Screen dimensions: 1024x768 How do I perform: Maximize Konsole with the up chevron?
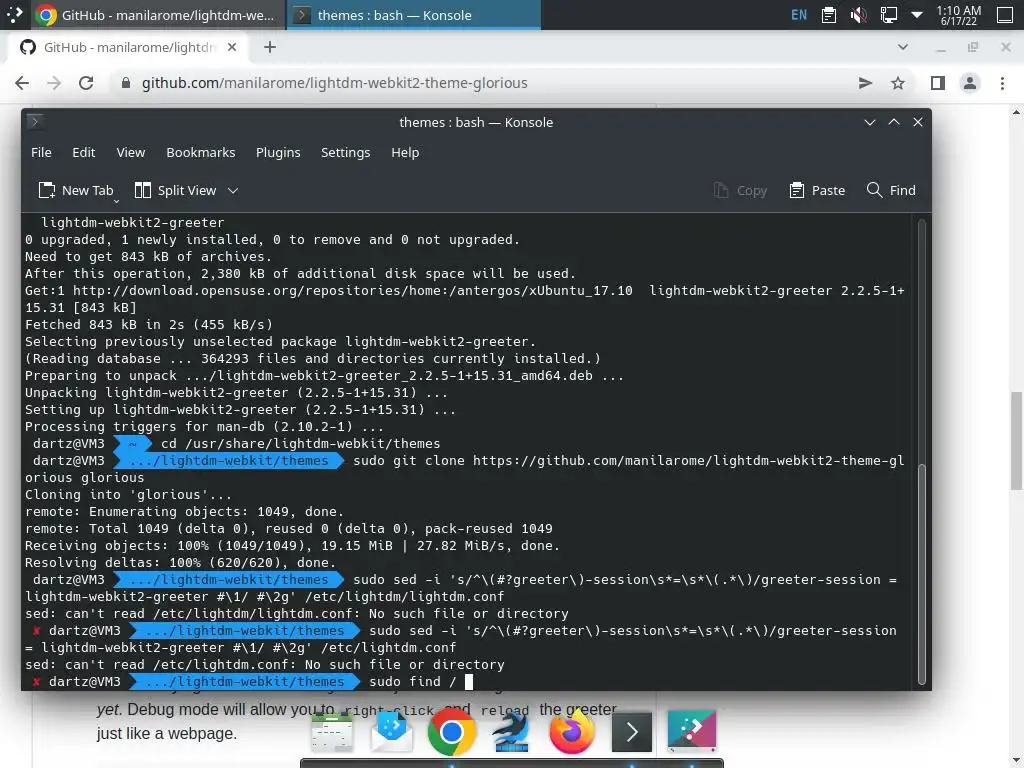[x=894, y=122]
